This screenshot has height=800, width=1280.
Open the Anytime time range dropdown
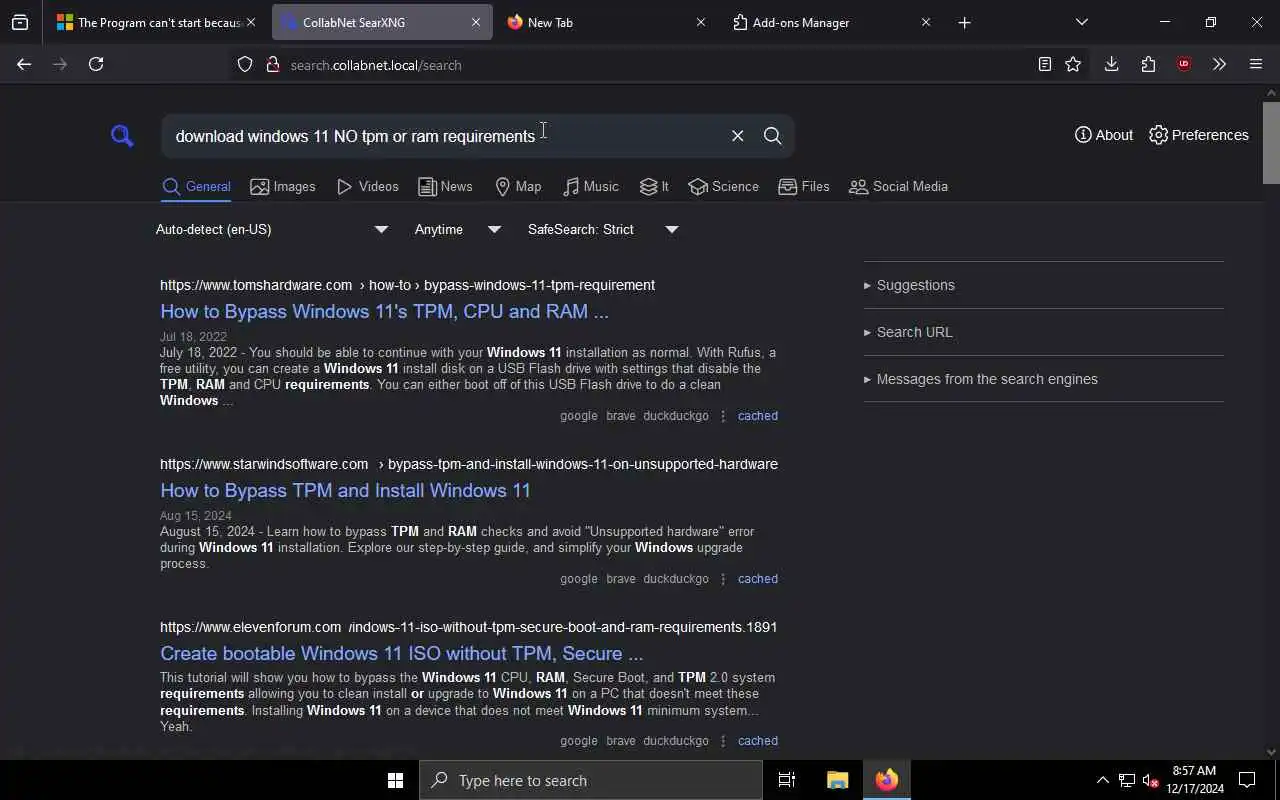[458, 230]
